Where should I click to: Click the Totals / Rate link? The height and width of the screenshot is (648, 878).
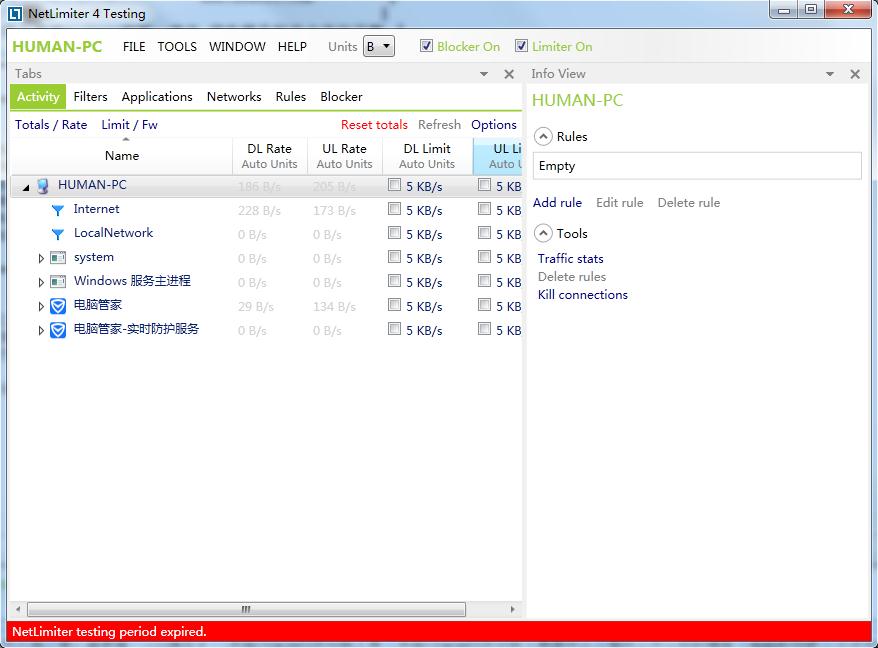coord(51,125)
